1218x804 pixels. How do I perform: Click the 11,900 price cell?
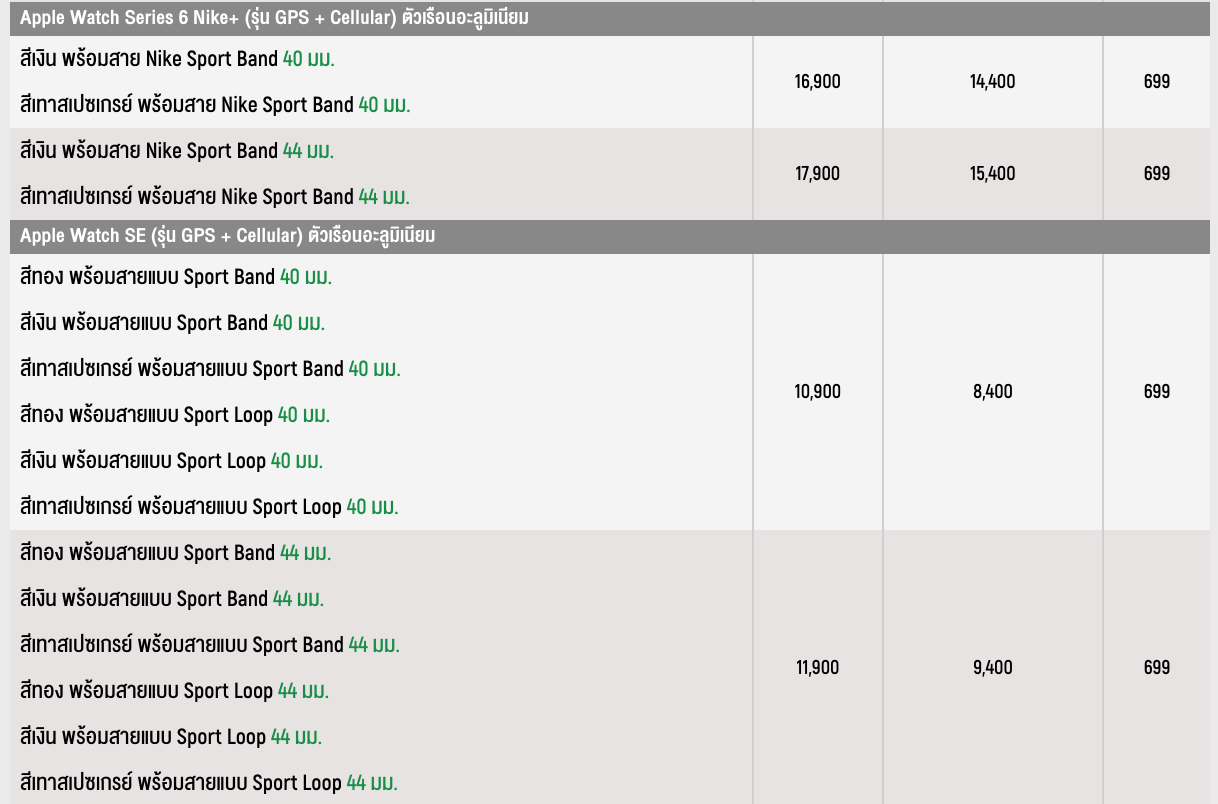tap(817, 668)
